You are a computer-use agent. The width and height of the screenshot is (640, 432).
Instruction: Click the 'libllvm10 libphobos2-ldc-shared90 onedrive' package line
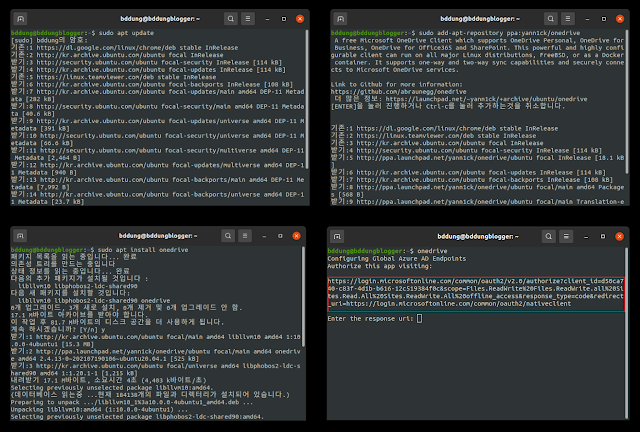(x=94, y=301)
